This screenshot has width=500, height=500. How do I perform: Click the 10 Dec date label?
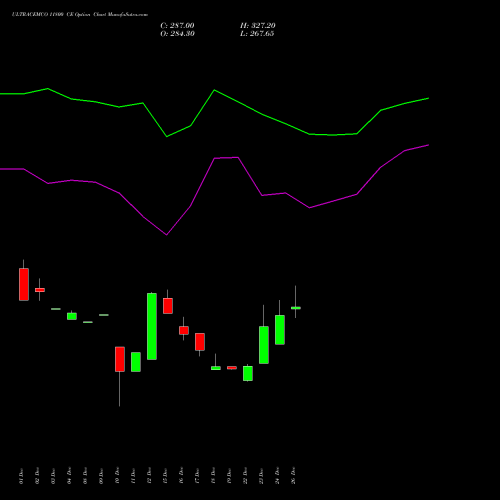117,476
